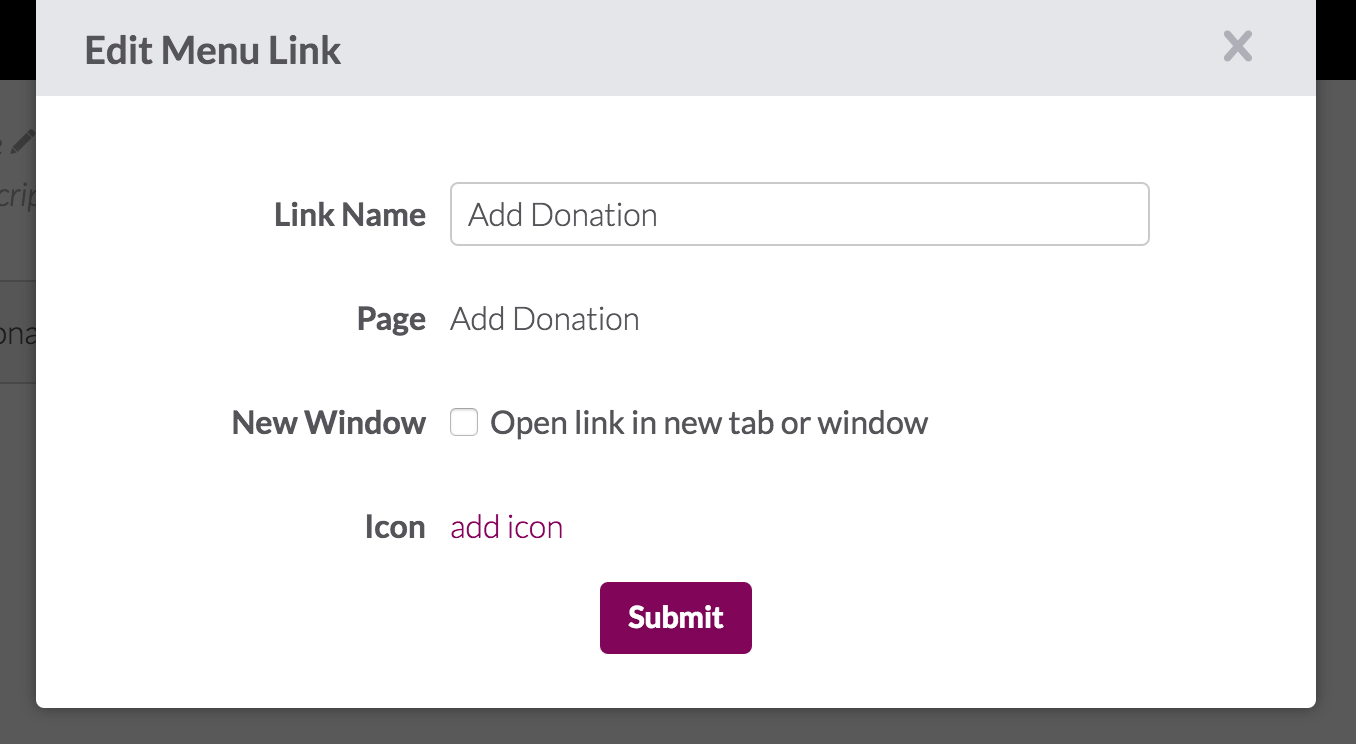Screen dimensions: 1356x744
Task: Focus the Link Name text field
Action: 800,214
